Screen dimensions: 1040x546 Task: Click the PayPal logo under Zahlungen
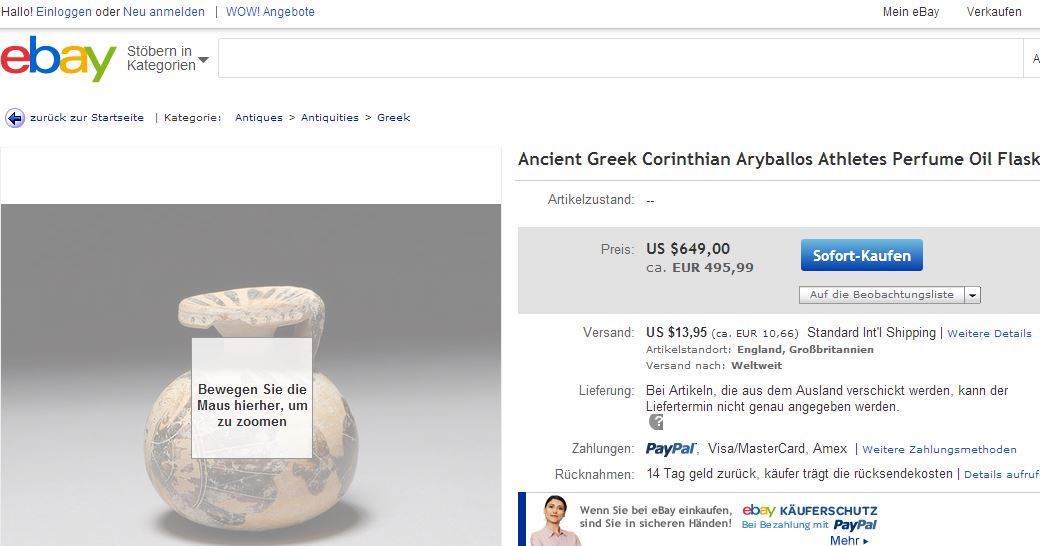[x=671, y=449]
